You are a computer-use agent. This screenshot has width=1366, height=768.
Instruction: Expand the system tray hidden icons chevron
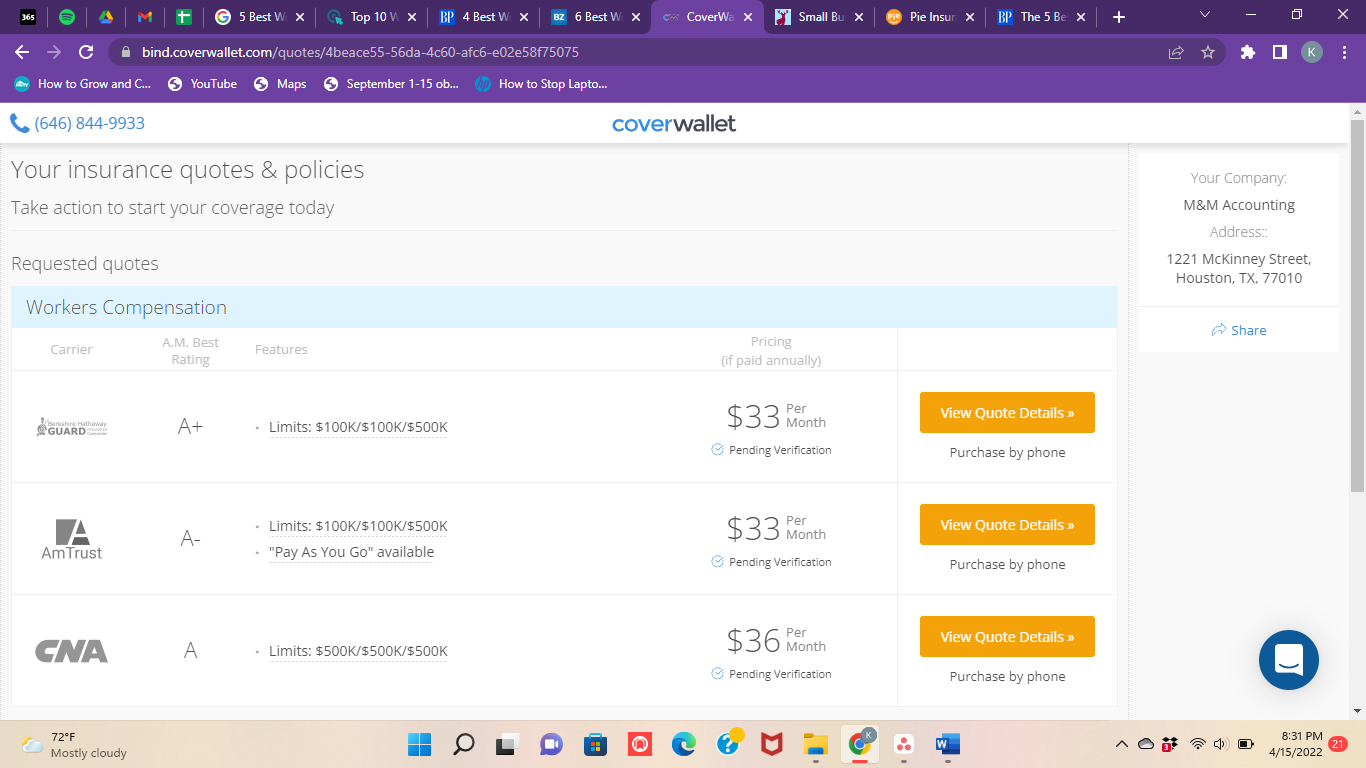1121,744
